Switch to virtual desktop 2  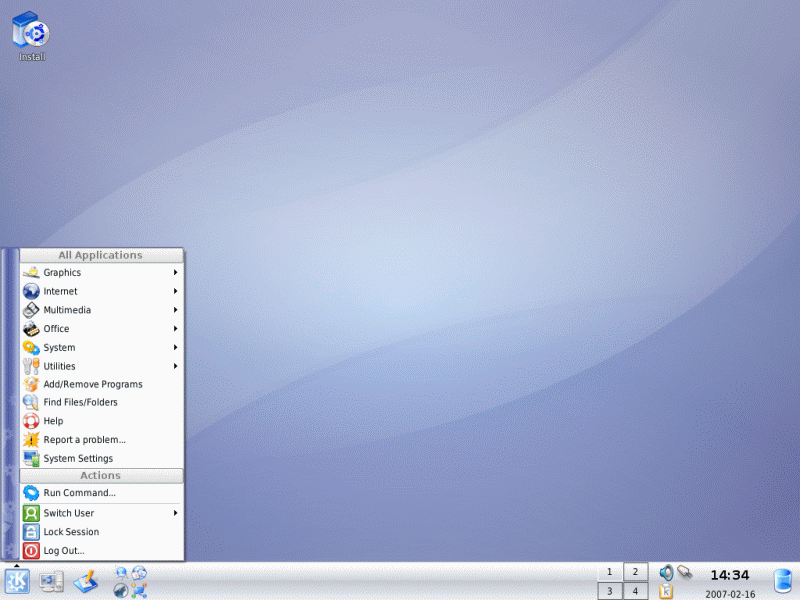coord(635,572)
